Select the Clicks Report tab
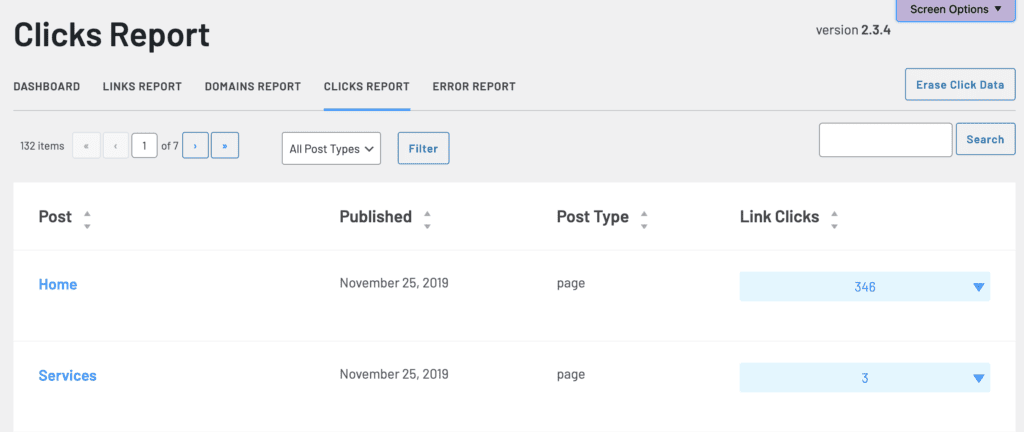Viewport: 1024px width, 432px height. tap(367, 86)
